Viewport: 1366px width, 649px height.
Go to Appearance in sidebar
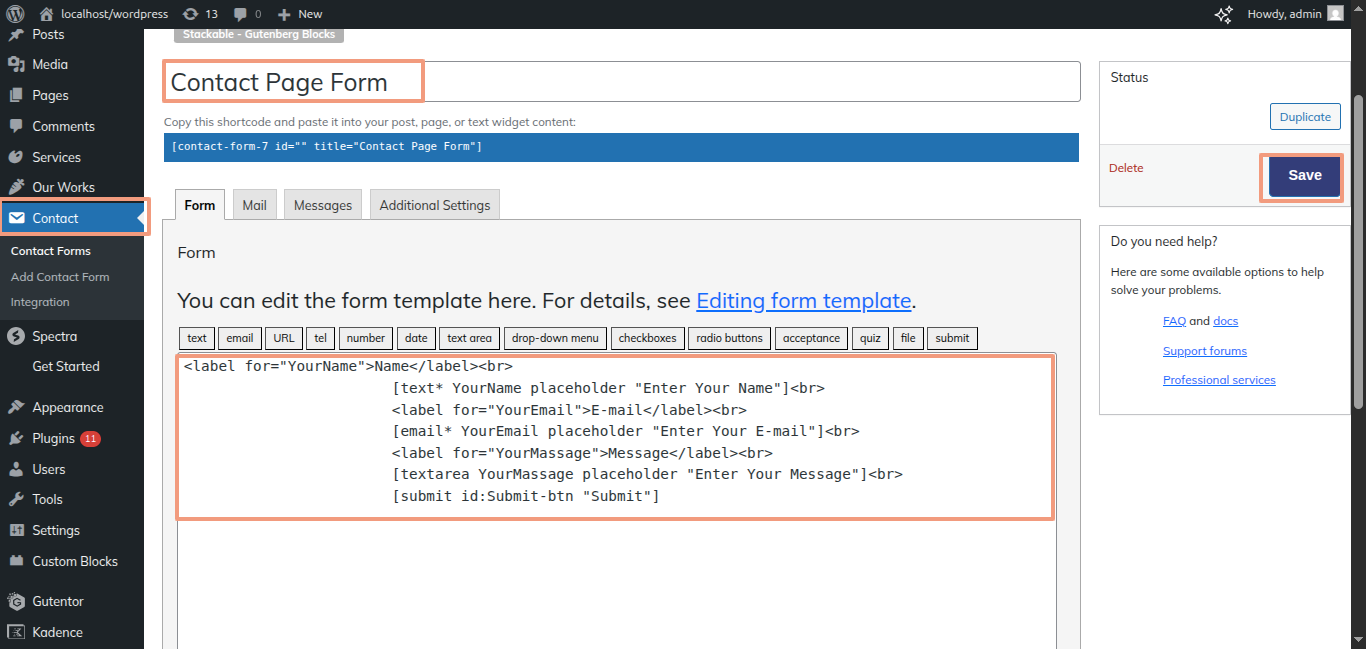point(67,407)
